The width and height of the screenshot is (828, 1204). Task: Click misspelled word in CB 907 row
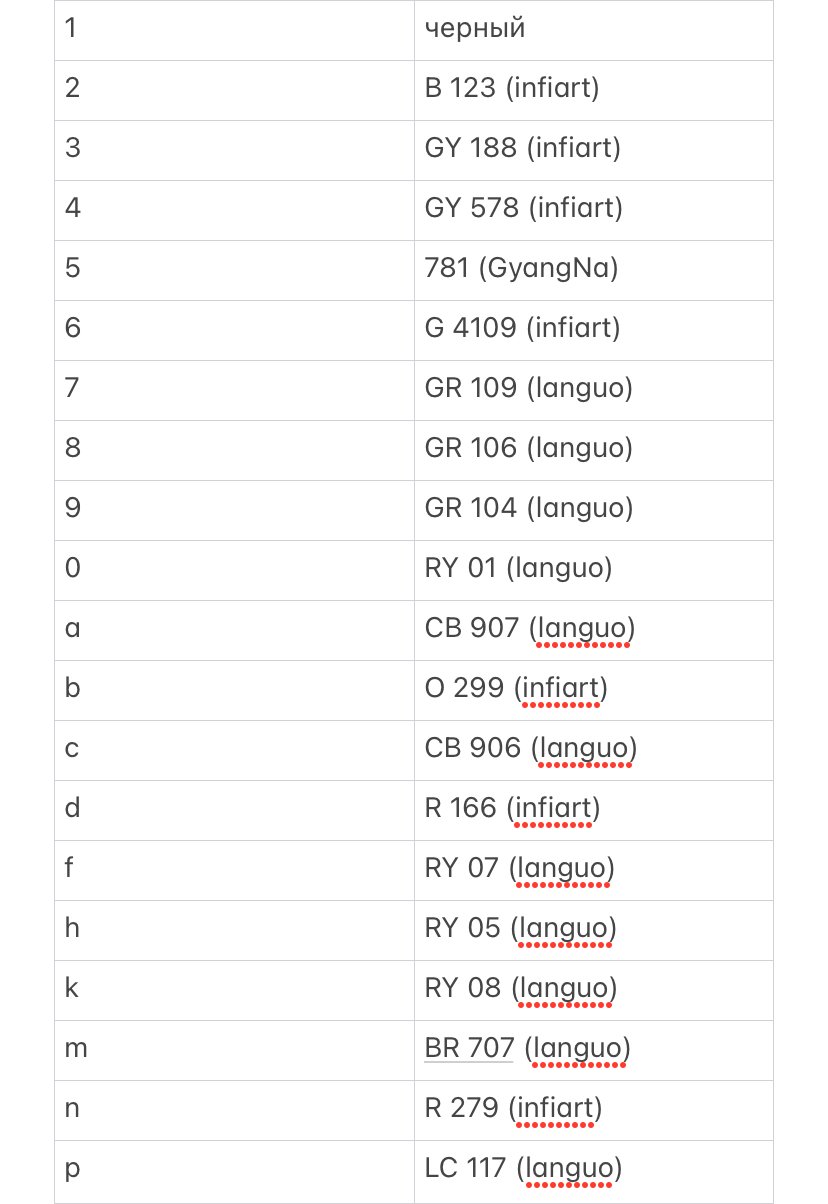pyautogui.click(x=582, y=629)
